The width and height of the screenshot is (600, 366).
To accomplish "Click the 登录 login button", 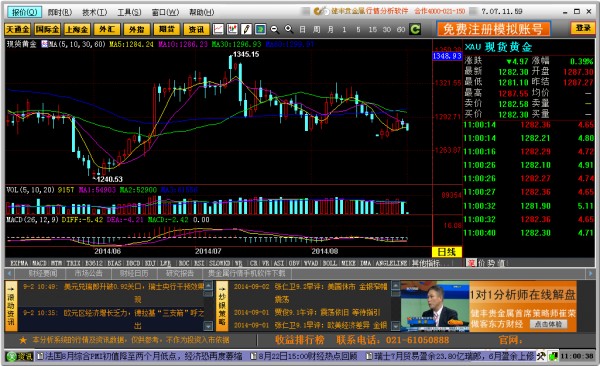I will (583, 28).
